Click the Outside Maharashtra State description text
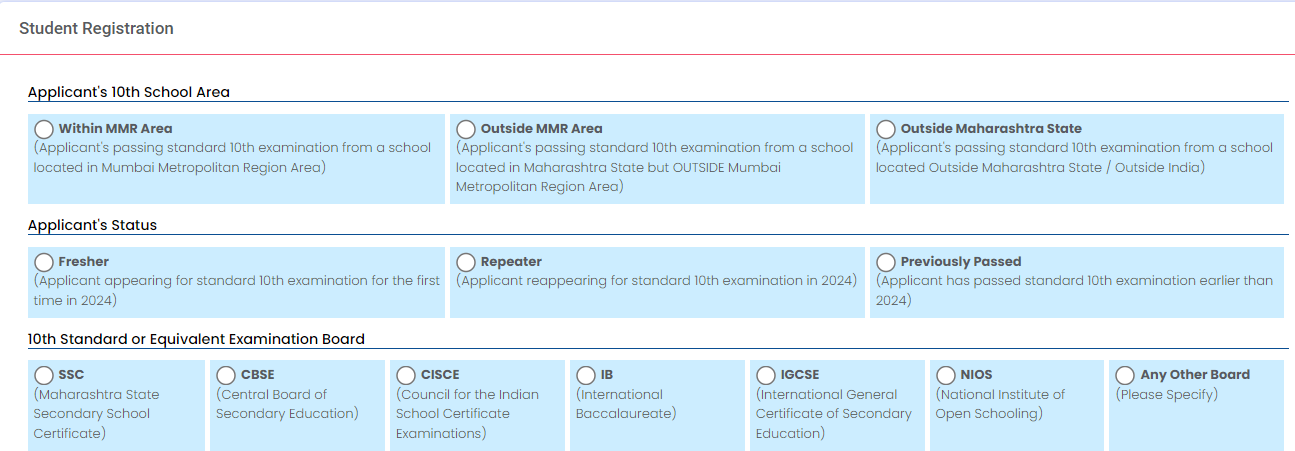1295x451 pixels. [1075, 158]
